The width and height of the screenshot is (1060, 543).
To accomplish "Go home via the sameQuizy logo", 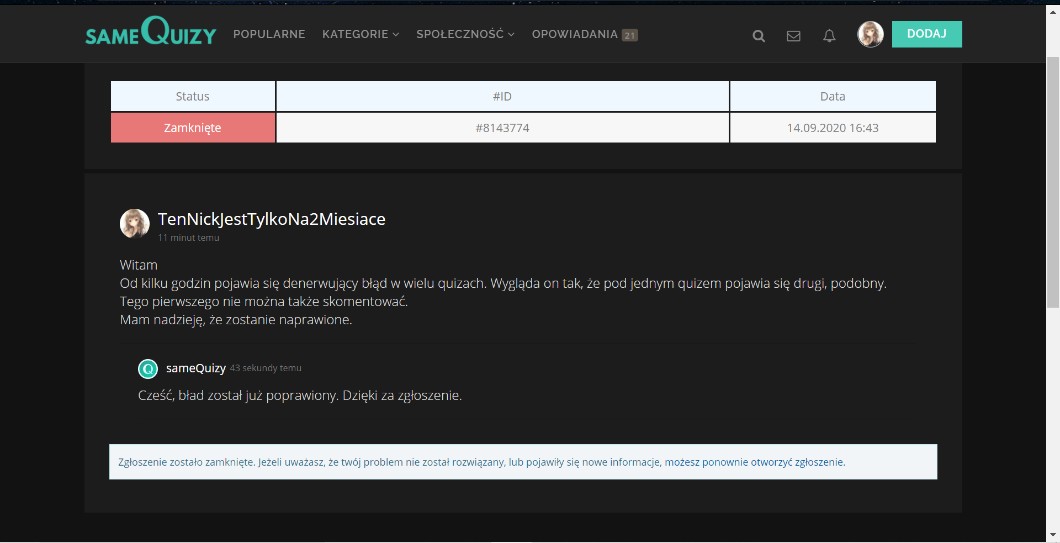I will [150, 35].
